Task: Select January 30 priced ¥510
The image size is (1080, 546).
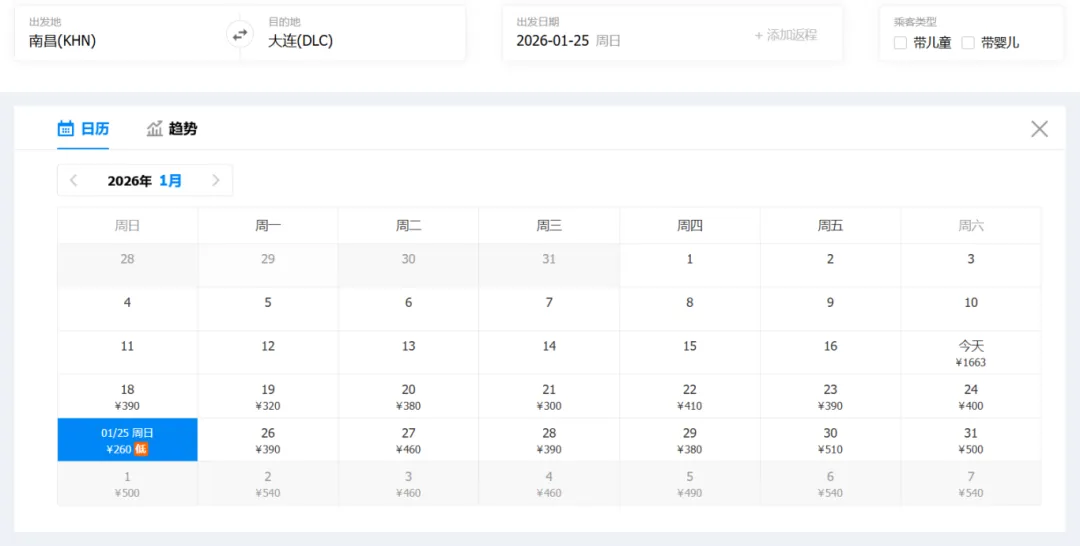Action: [x=831, y=440]
